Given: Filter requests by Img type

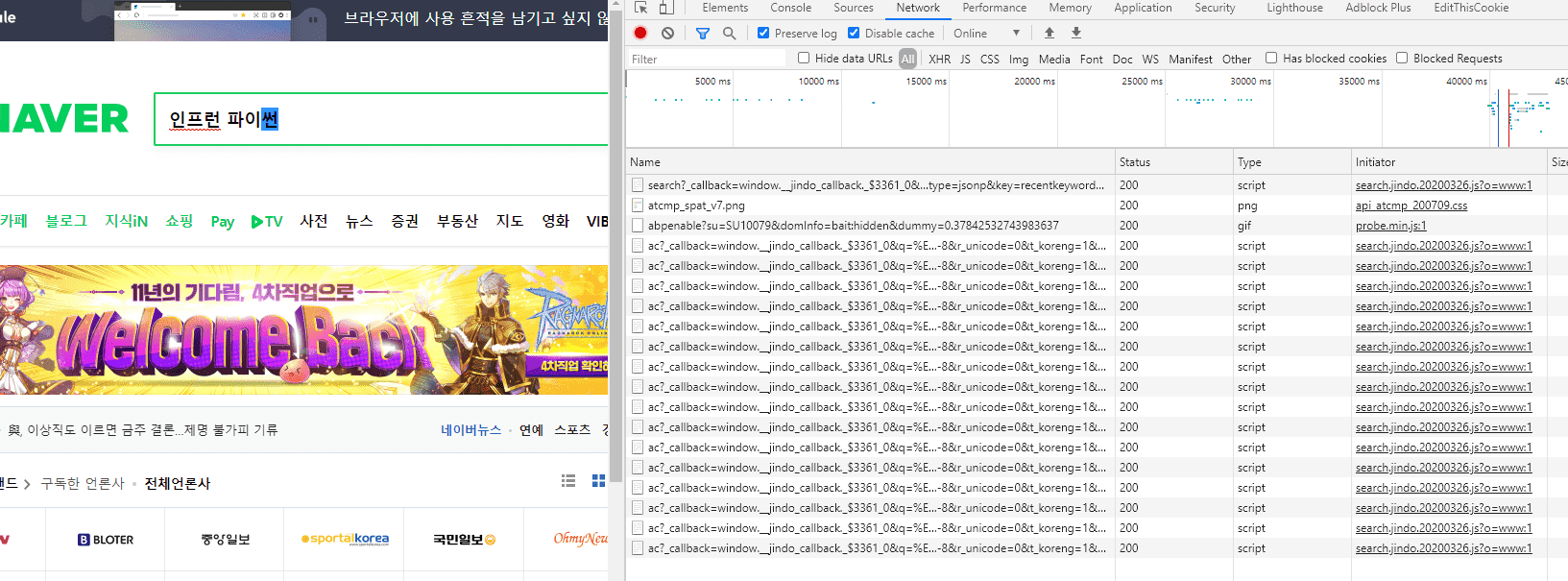Looking at the screenshot, I should click(1019, 59).
